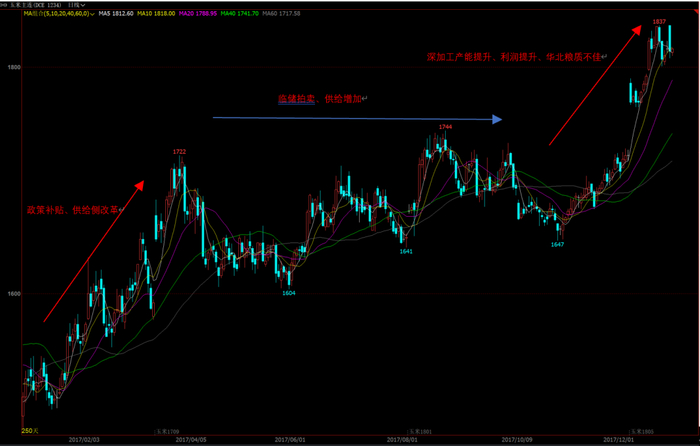Image resolution: width=700 pixels, height=446 pixels.
Task: Click the 1800 price axis label
Action: pos(14,67)
